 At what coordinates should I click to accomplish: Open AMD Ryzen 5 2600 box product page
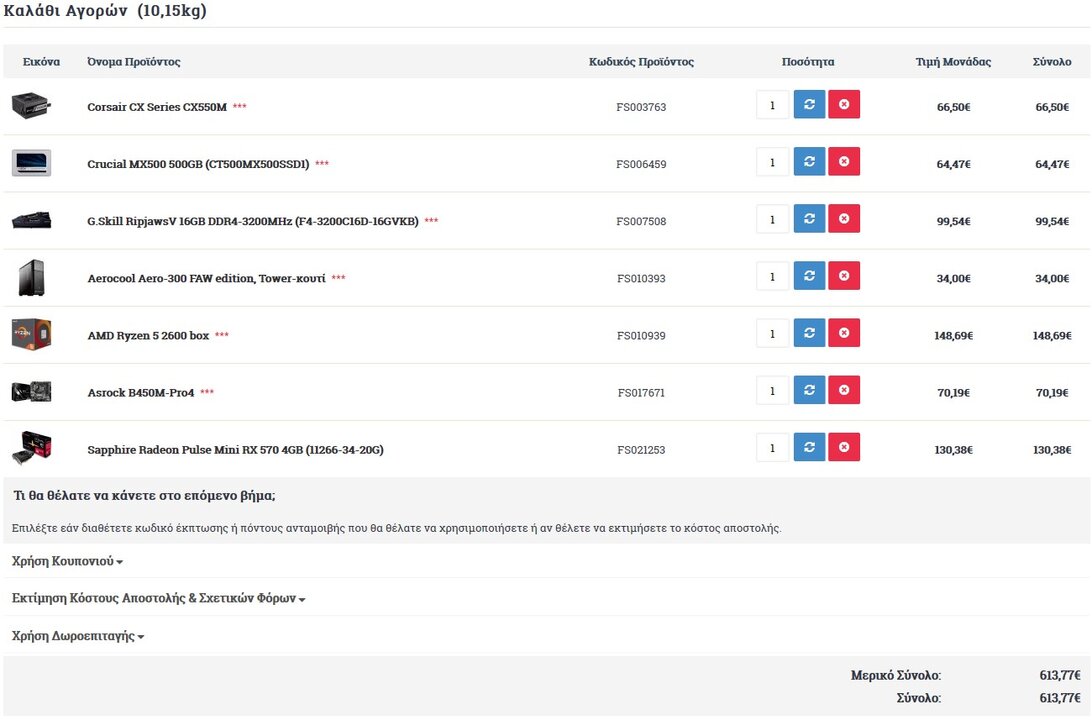coord(148,335)
